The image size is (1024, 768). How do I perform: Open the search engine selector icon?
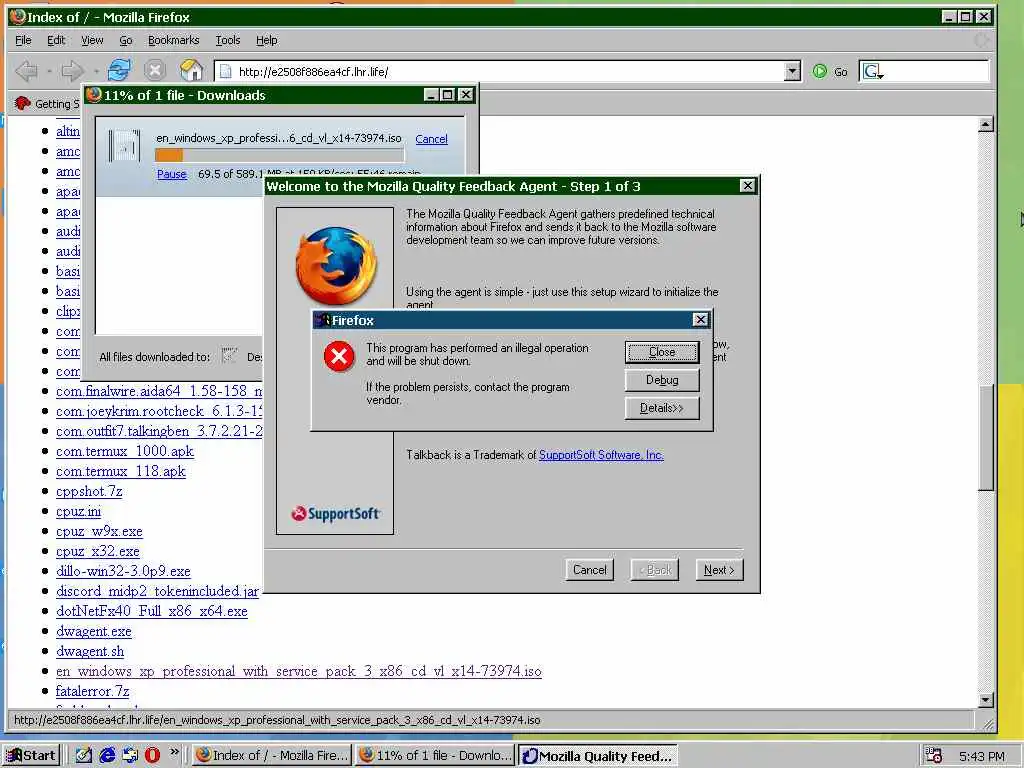click(872, 71)
